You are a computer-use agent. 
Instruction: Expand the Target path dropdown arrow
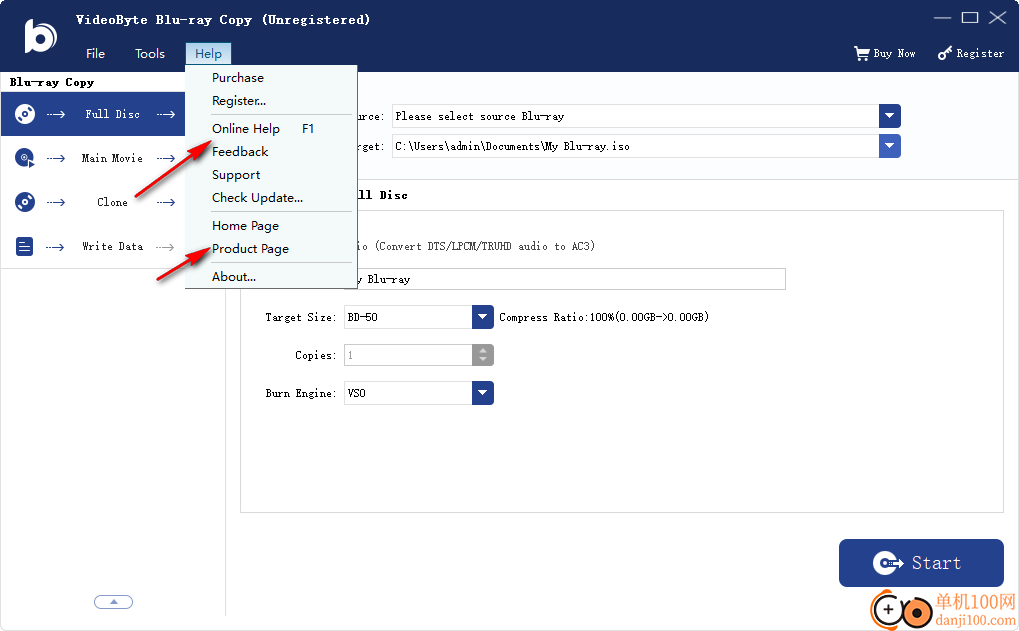890,146
